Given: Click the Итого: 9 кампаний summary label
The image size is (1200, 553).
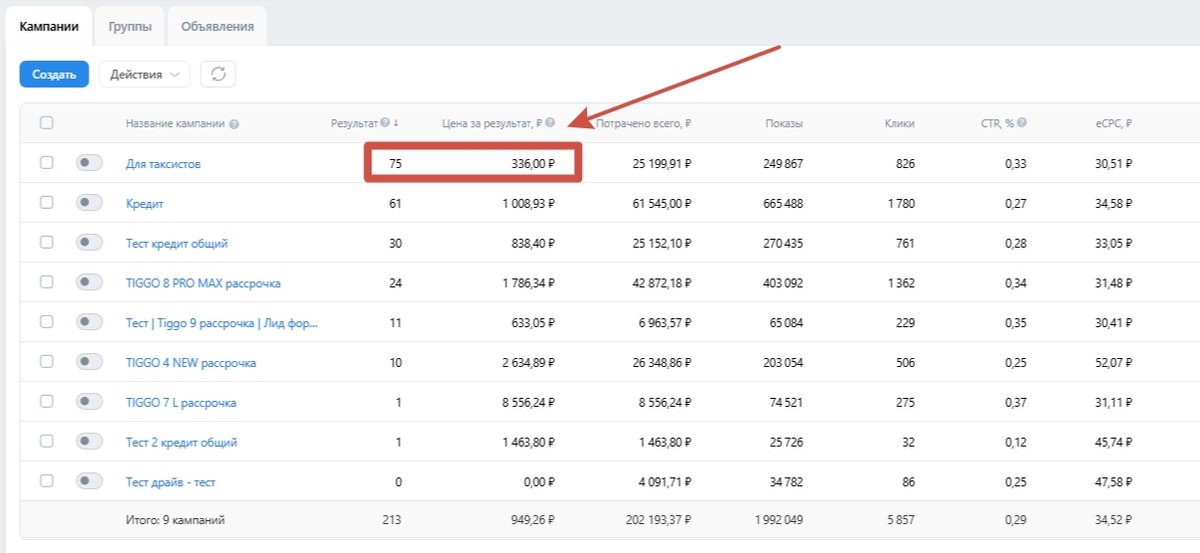Looking at the screenshot, I should pyautogui.click(x=175, y=520).
